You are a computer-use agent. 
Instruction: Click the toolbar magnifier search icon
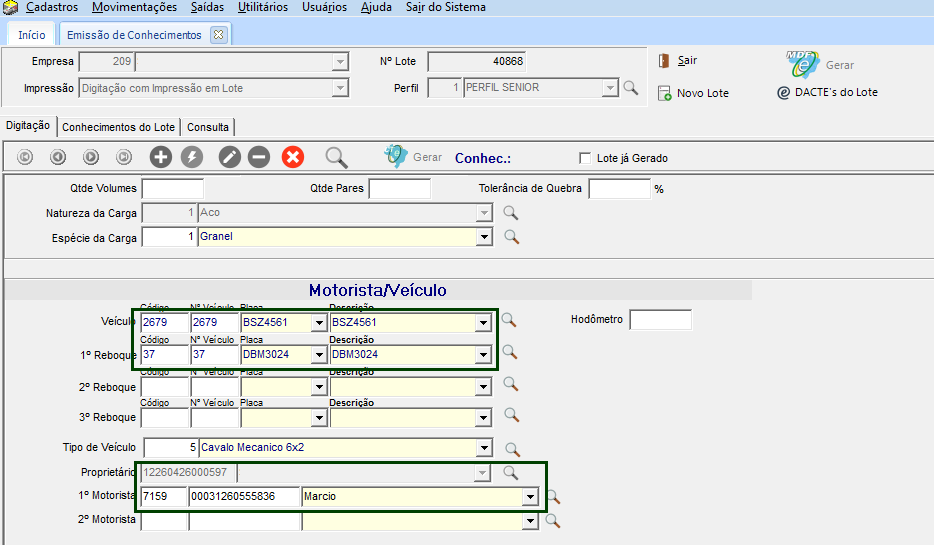[337, 157]
